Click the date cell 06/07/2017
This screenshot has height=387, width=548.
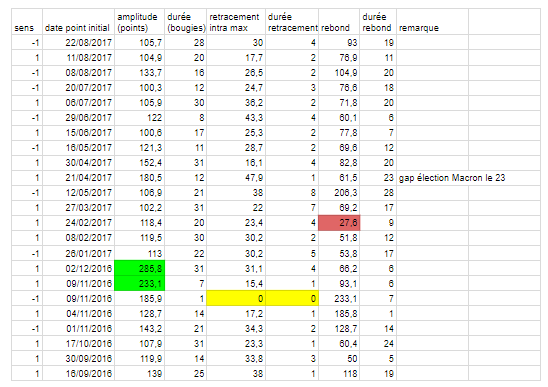pyautogui.click(x=79, y=103)
